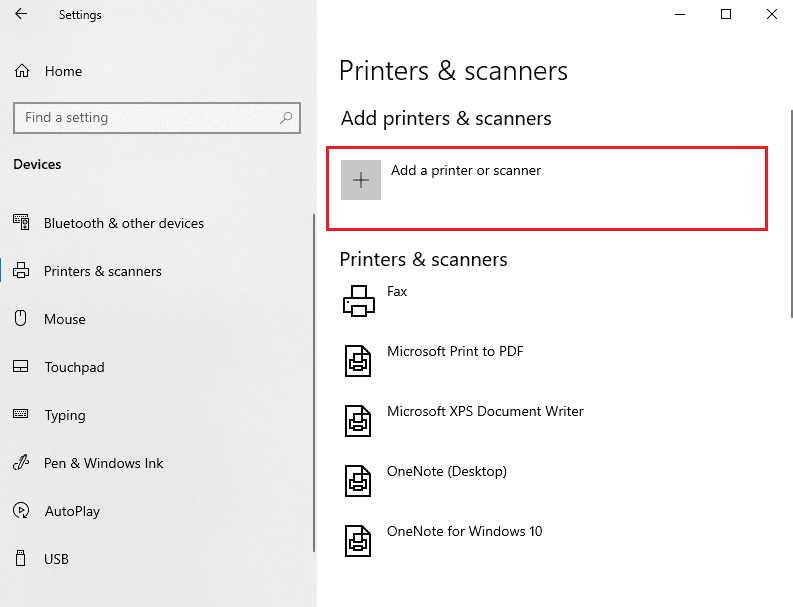This screenshot has width=793, height=607.
Task: Click the Bluetooth & other devices icon
Action: (21, 222)
